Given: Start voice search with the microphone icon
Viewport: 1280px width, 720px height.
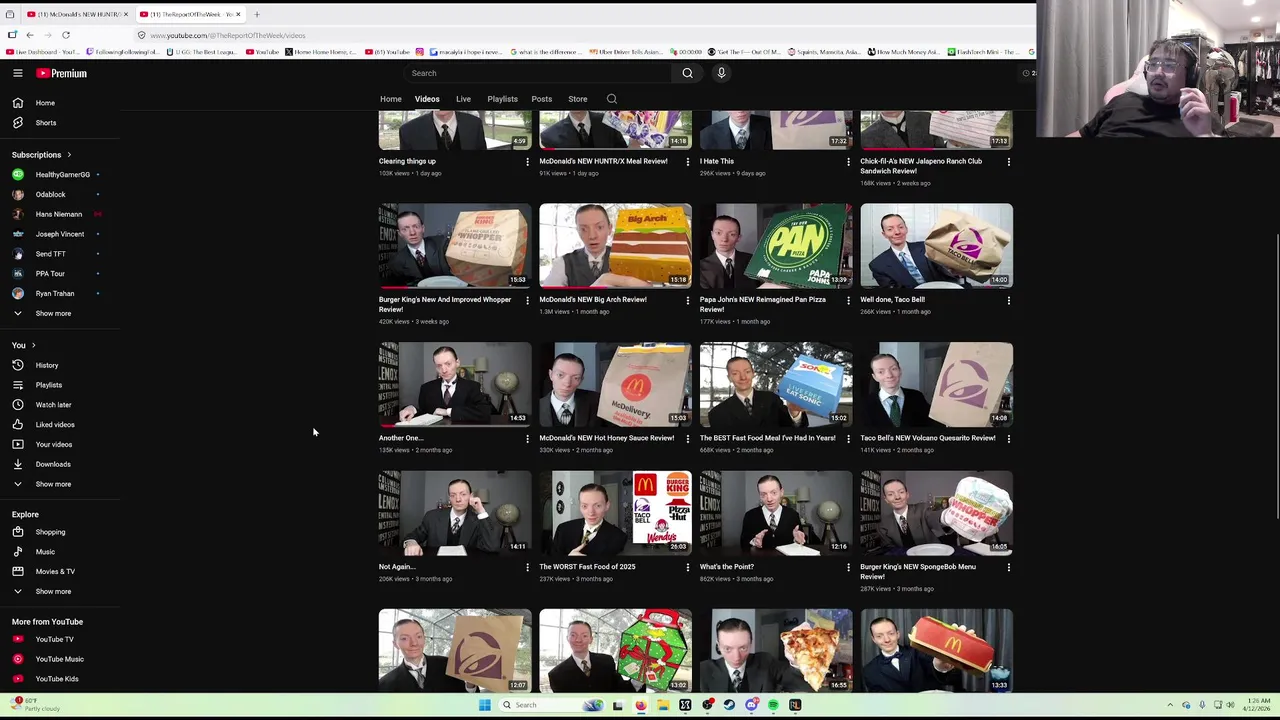Looking at the screenshot, I should pos(721,73).
